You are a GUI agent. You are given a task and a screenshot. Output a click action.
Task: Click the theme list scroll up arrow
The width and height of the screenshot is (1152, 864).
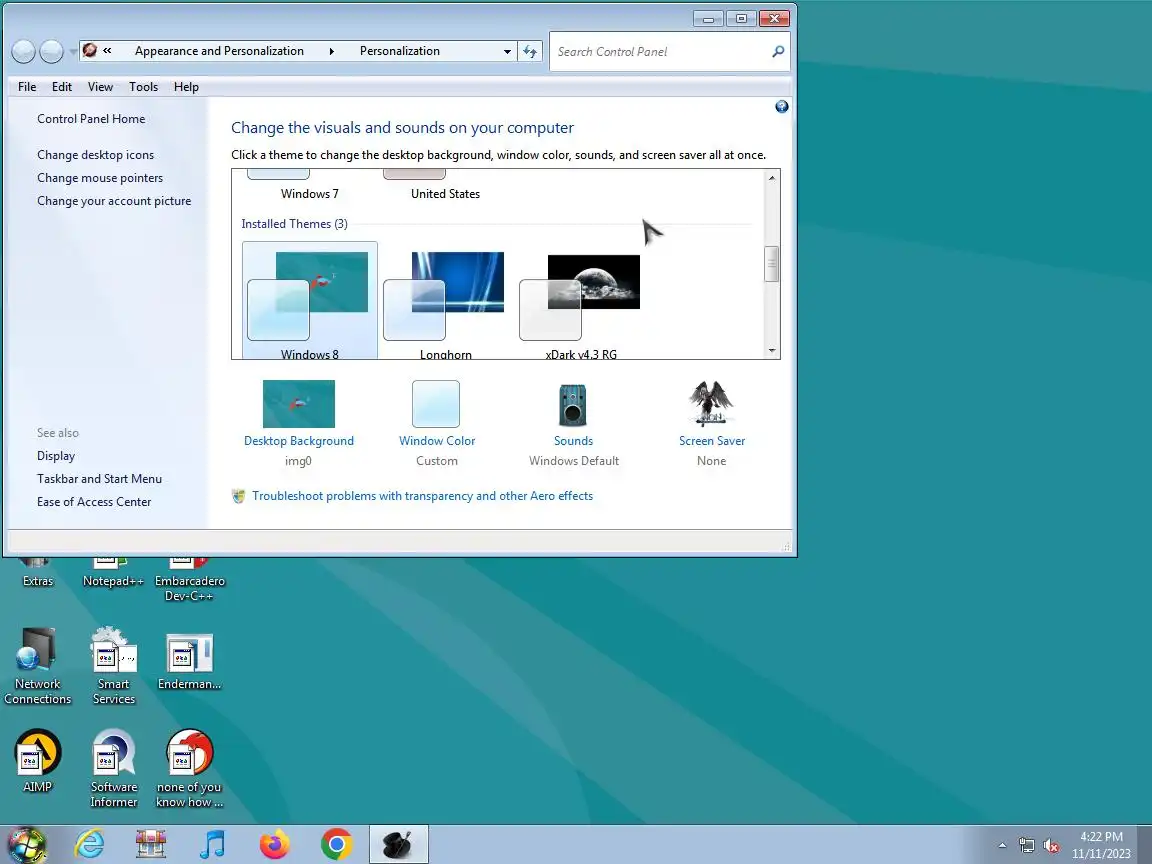click(x=771, y=178)
